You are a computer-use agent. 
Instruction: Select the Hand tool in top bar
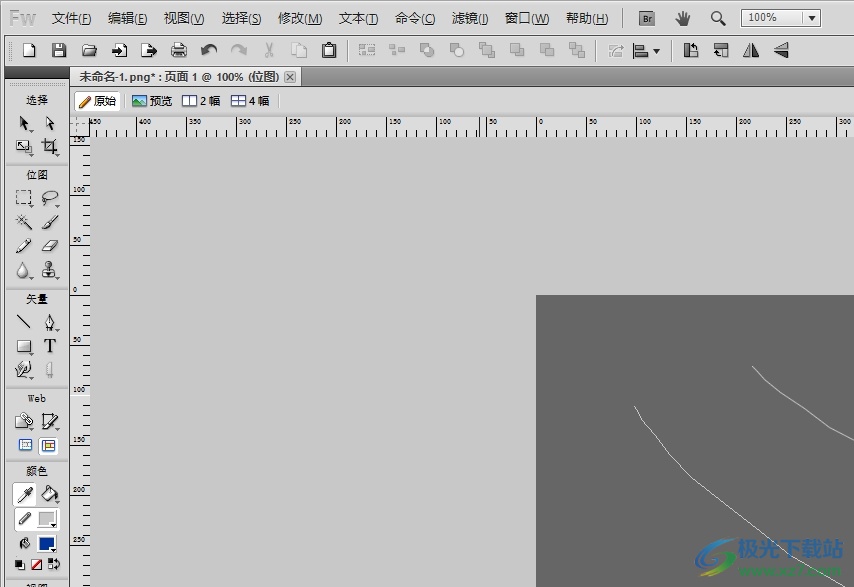point(682,19)
